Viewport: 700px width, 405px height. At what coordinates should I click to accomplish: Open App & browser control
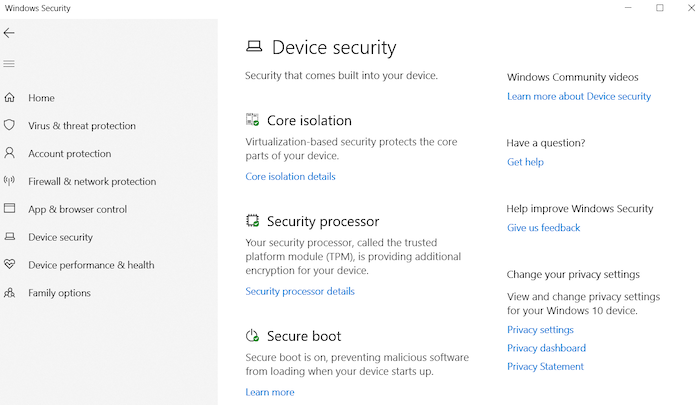click(77, 209)
